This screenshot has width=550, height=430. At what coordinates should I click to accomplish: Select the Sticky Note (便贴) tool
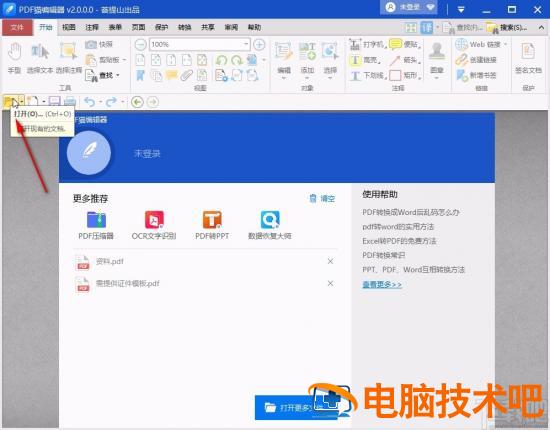point(405,45)
